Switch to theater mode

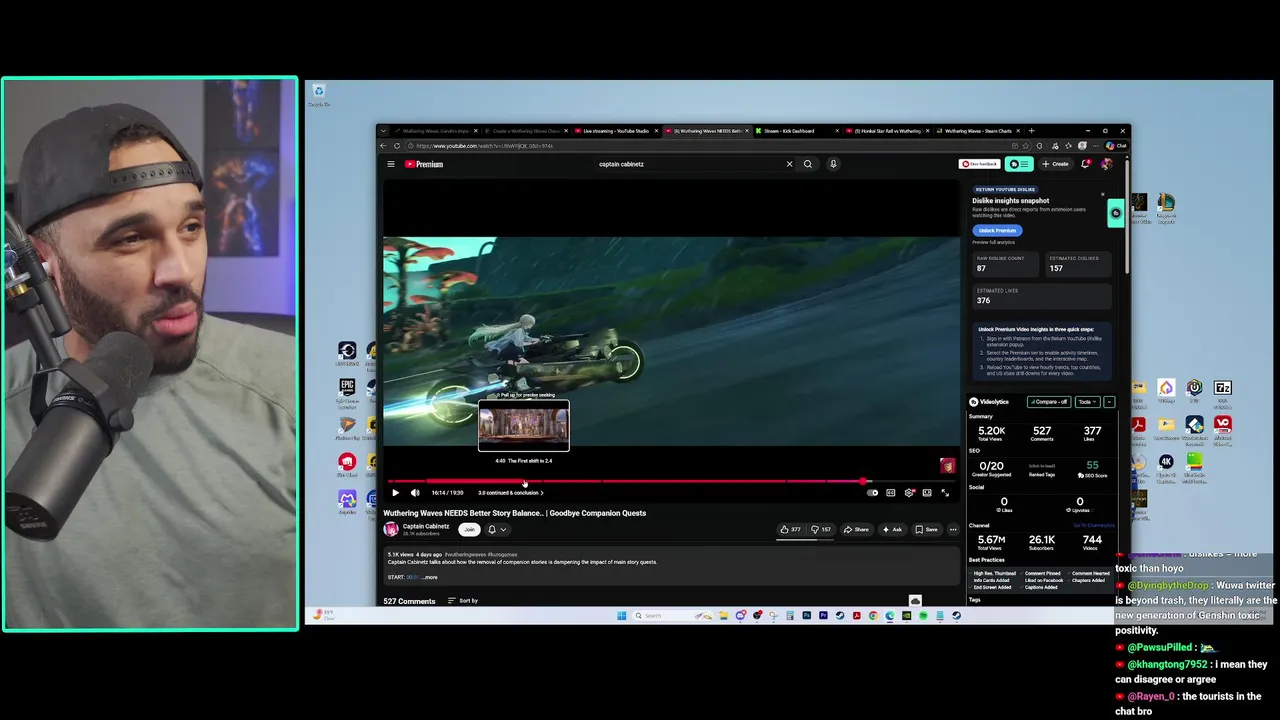pos(927,492)
